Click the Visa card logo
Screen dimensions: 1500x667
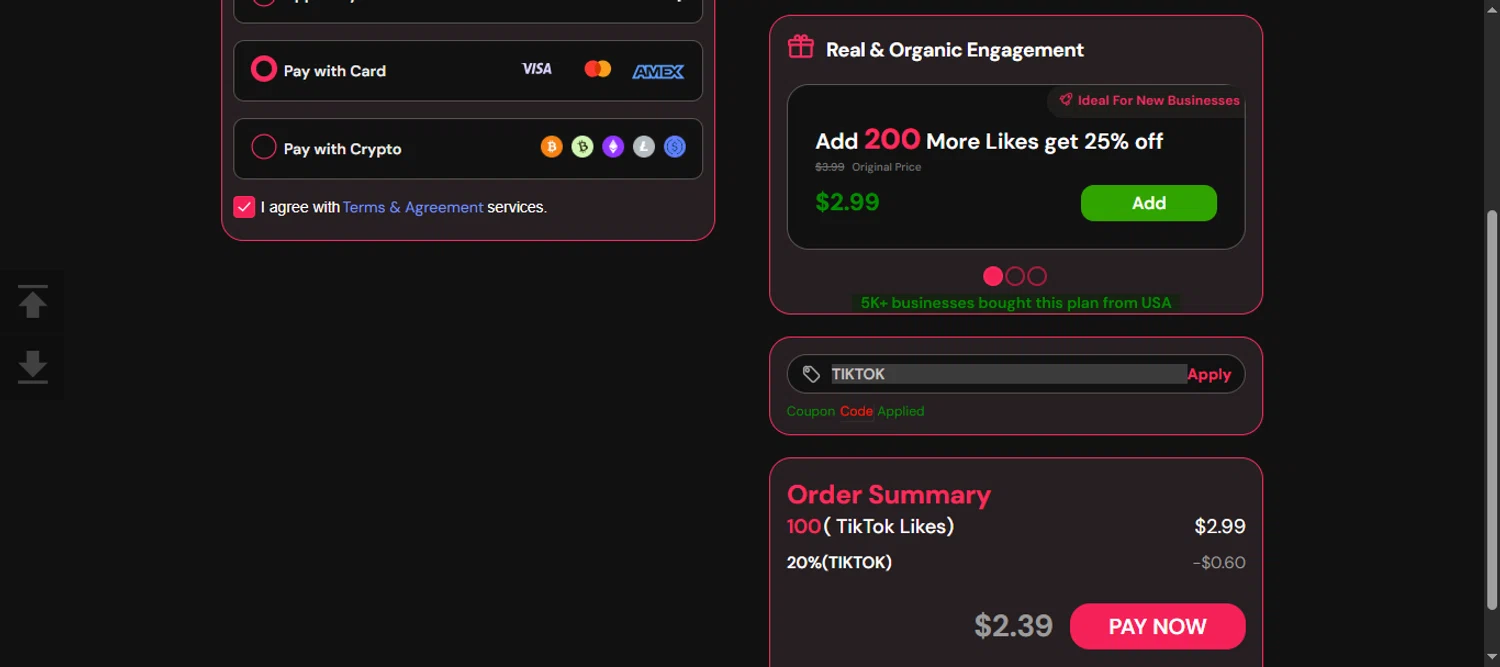point(537,69)
